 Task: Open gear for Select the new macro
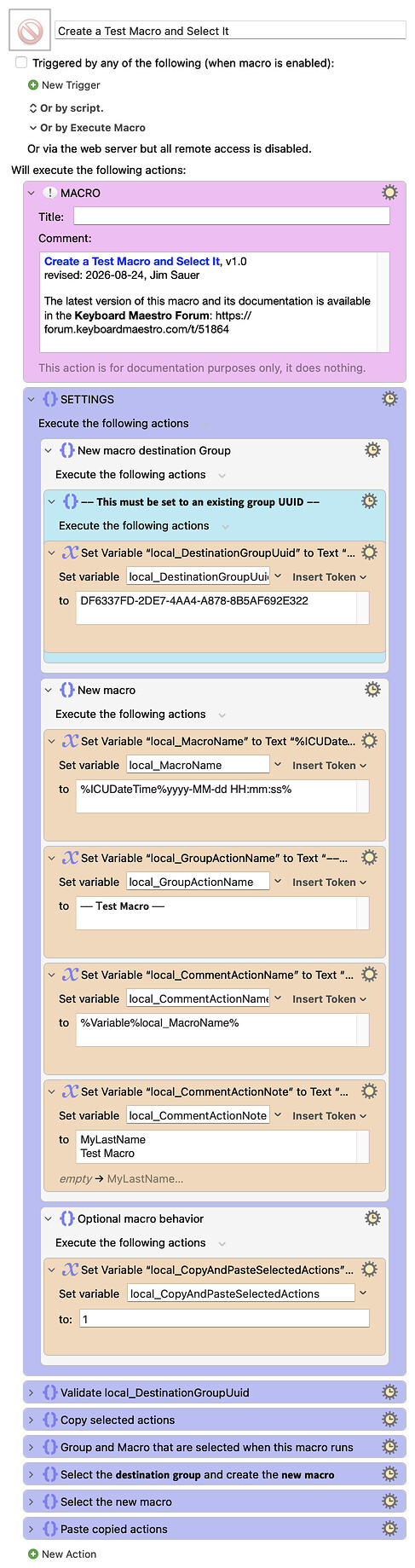click(389, 1501)
